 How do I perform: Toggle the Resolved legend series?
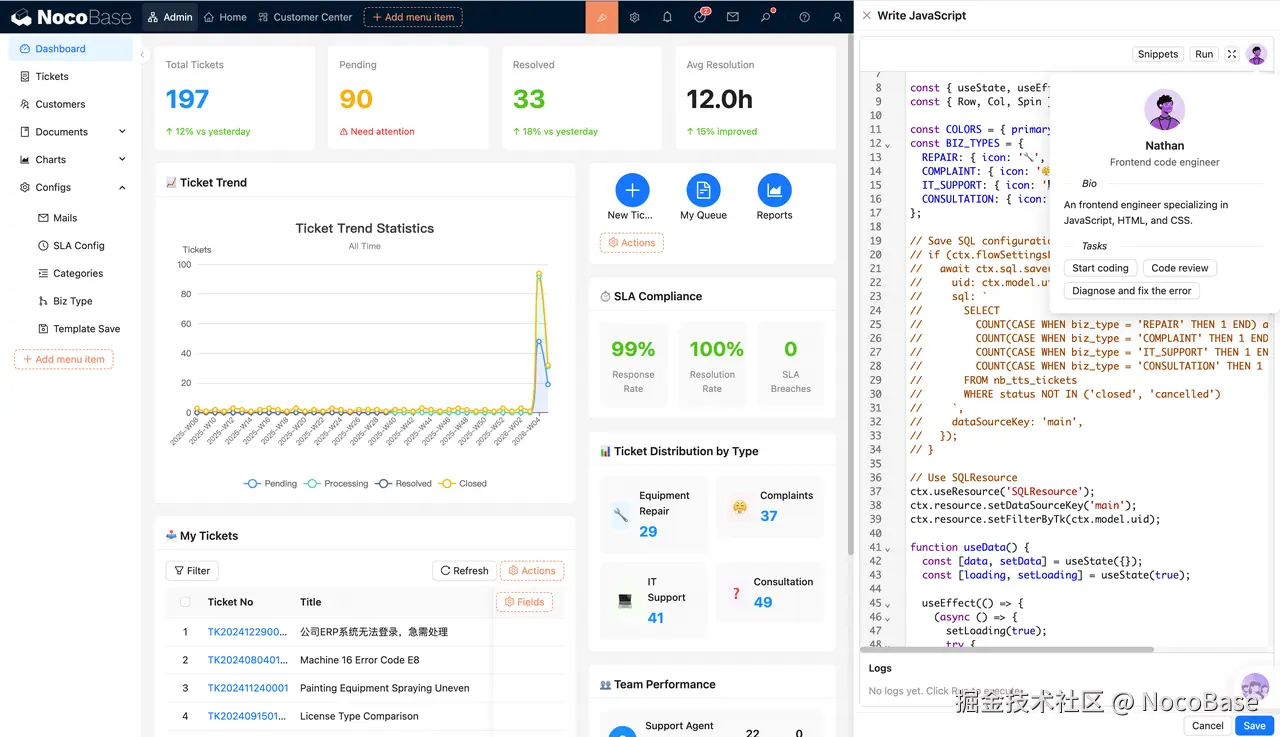click(x=404, y=483)
